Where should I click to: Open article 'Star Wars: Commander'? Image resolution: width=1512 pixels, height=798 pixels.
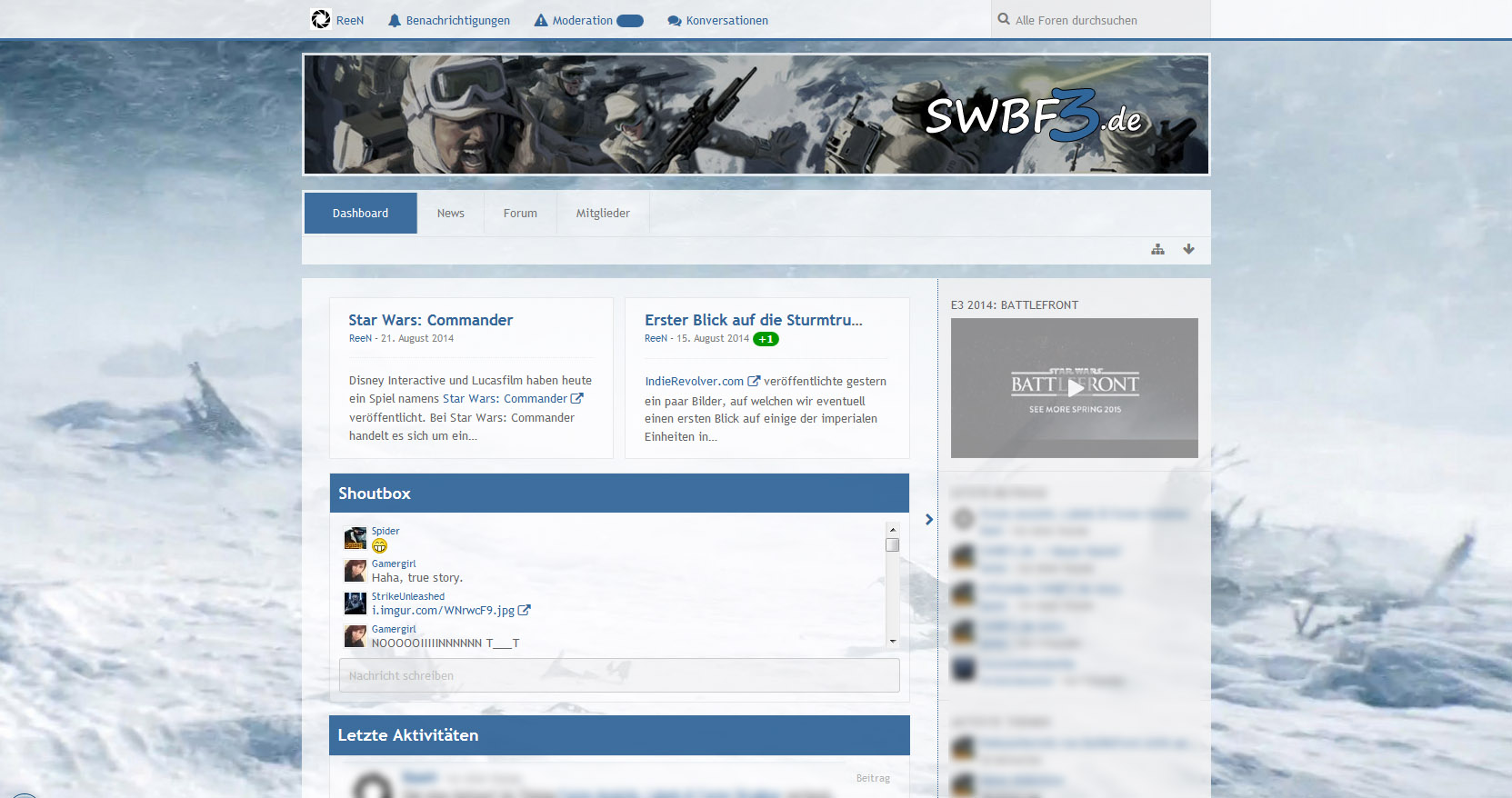point(431,320)
